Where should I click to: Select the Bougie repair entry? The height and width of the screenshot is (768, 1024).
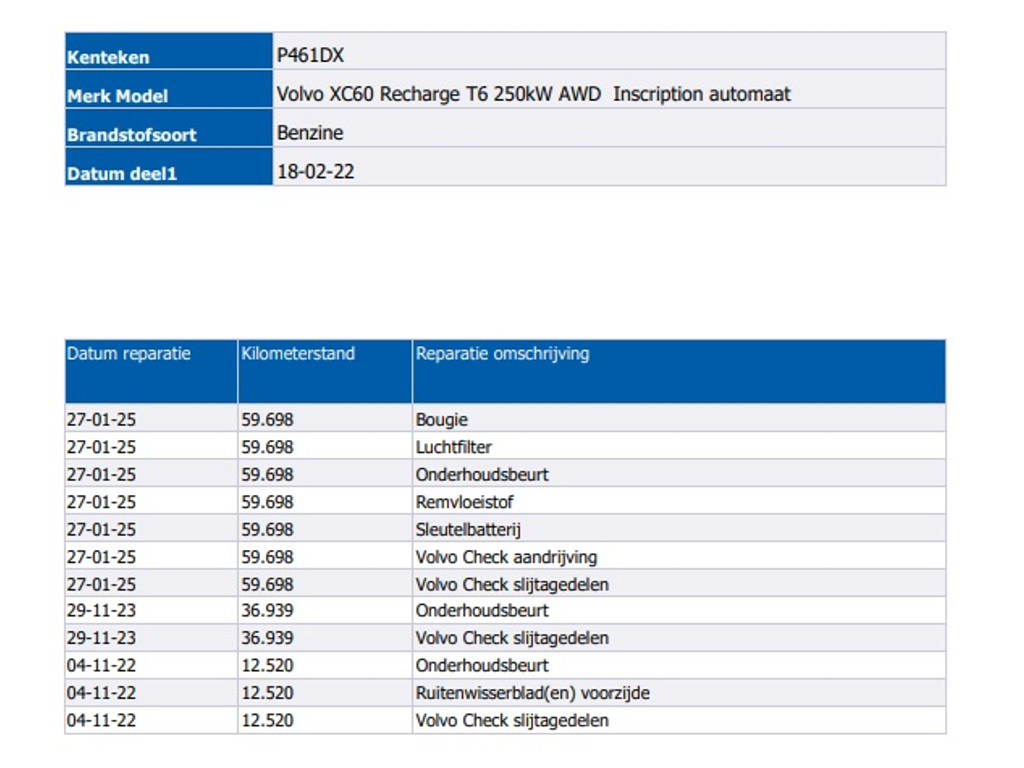click(x=441, y=420)
